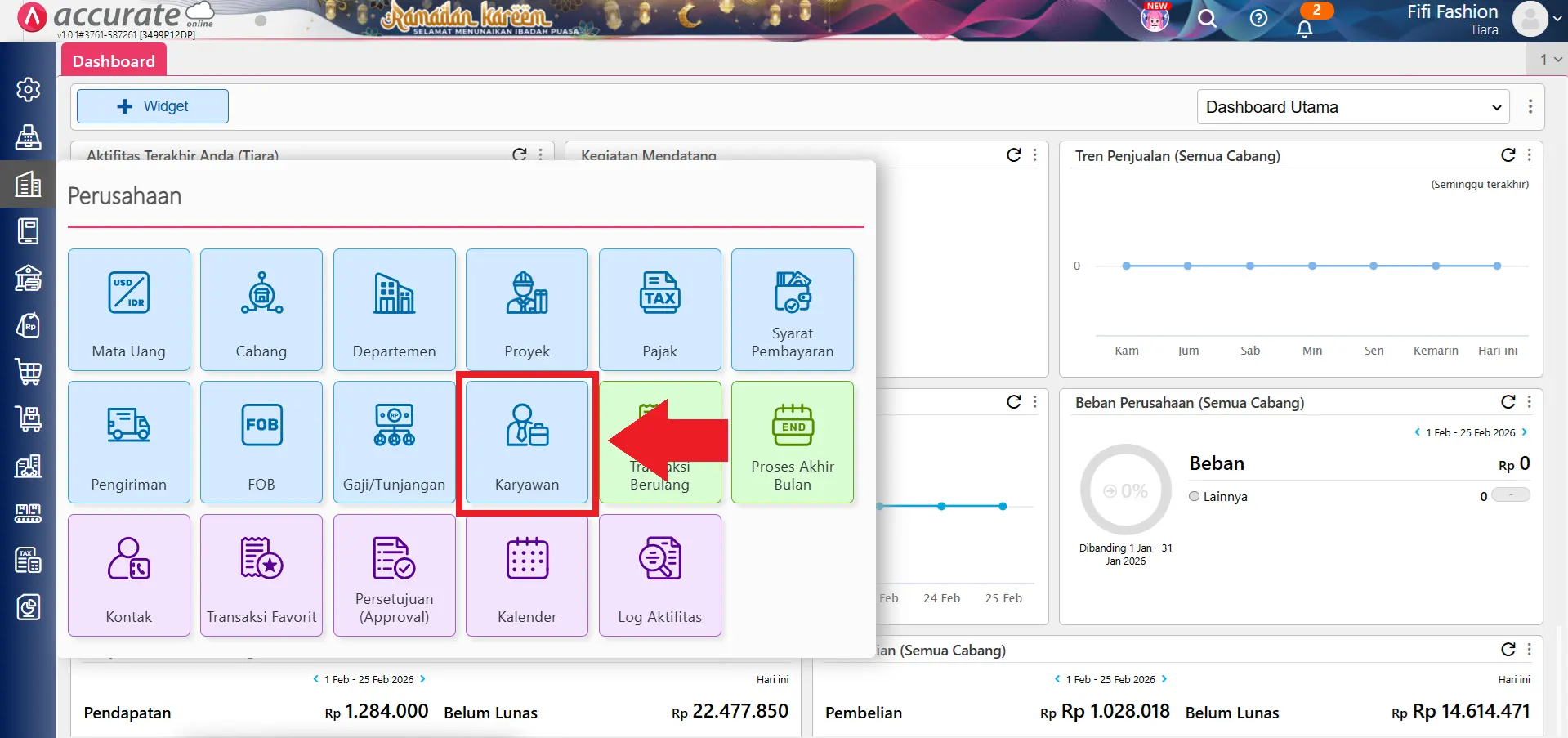Switch to the Dashboard tab
The width and height of the screenshot is (1568, 738).
pyautogui.click(x=113, y=60)
